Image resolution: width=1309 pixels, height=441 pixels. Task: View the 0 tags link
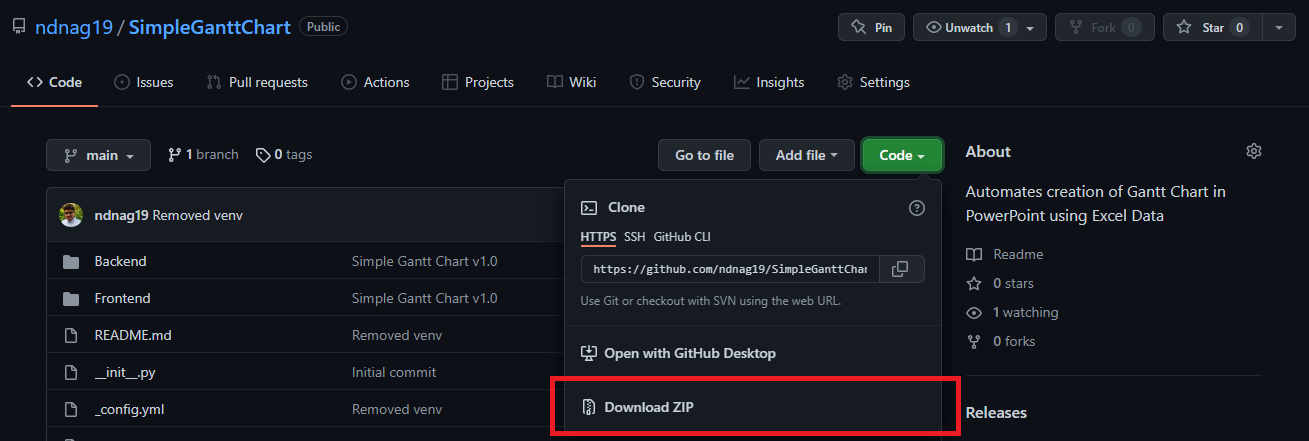(x=284, y=154)
